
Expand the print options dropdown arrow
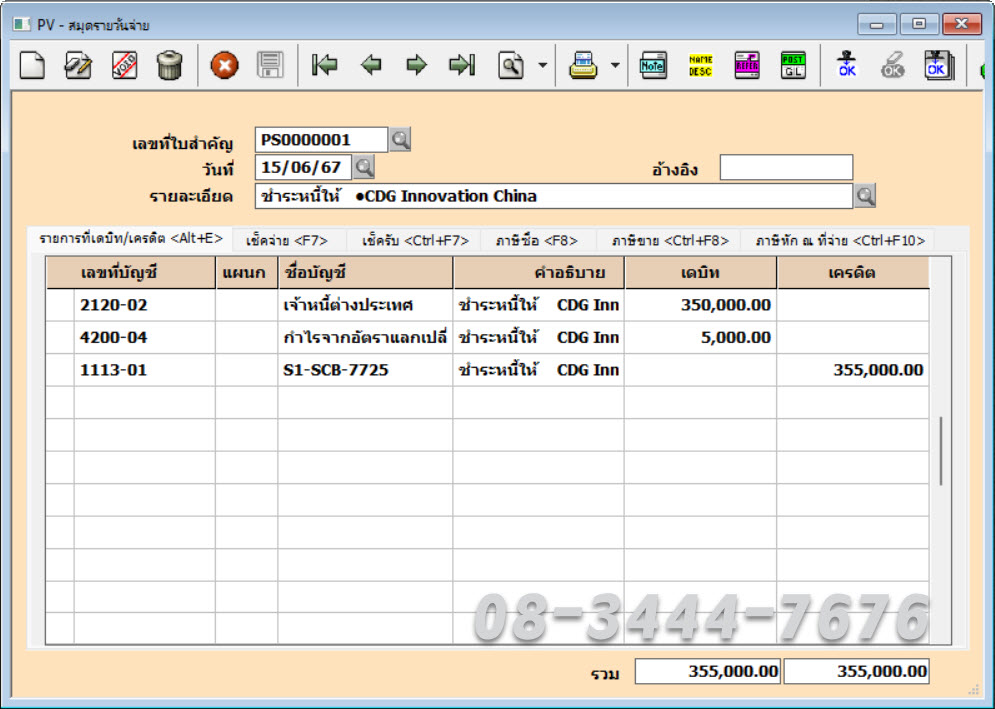pos(615,65)
